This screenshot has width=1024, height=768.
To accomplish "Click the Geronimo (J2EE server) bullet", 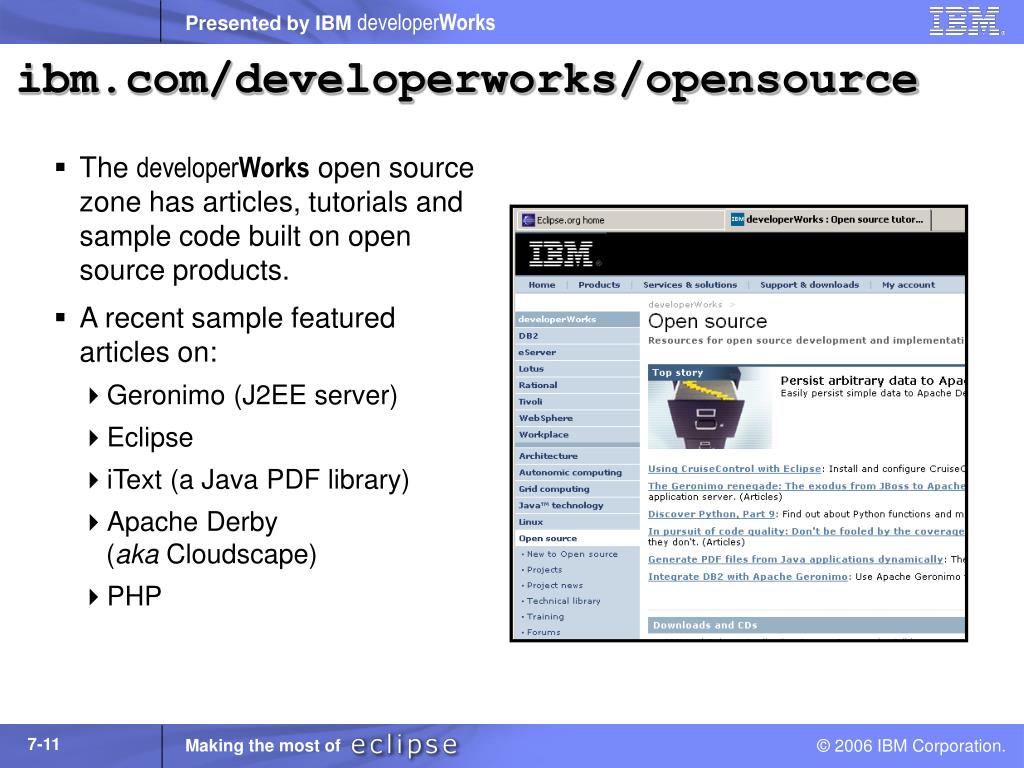I will [251, 395].
